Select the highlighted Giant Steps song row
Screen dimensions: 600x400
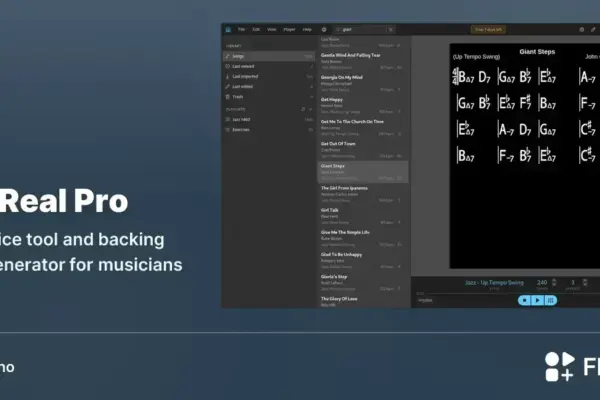click(x=363, y=172)
